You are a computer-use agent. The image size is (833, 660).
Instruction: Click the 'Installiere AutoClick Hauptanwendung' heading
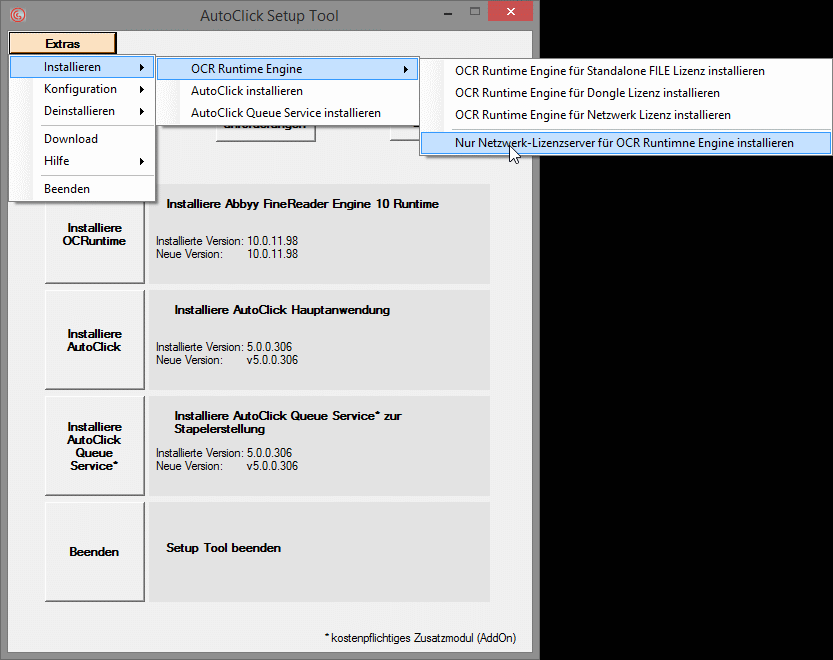(x=282, y=310)
